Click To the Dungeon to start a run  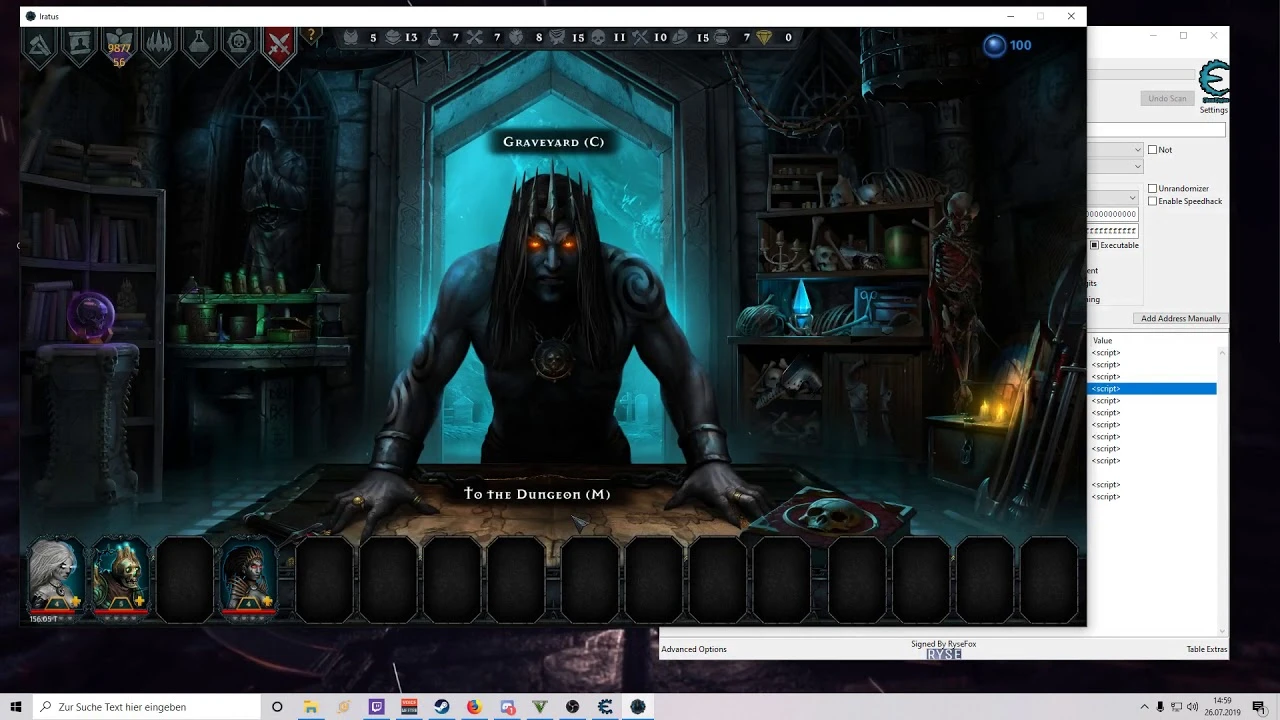point(537,493)
